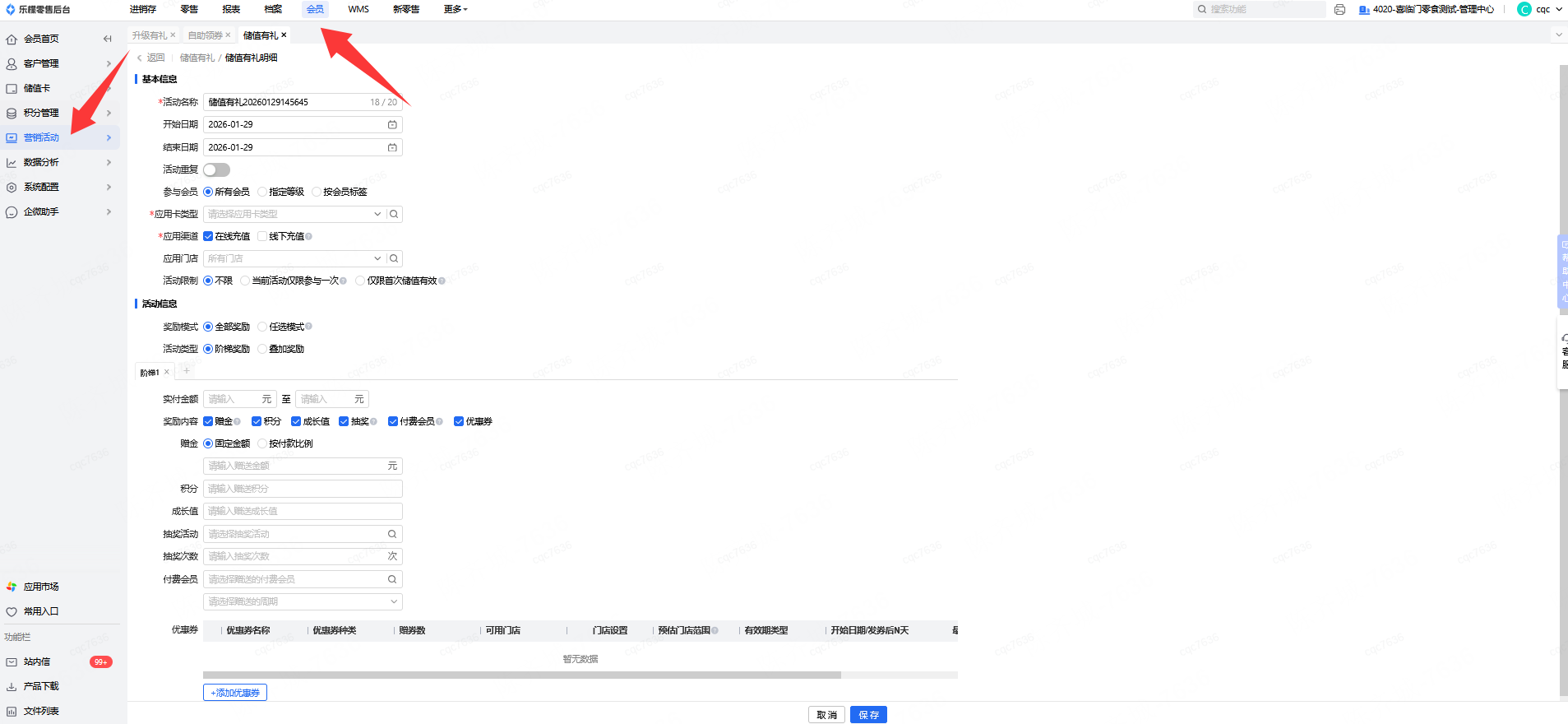Select 当前活动仅限参与一次 radio option
1568x724 pixels.
coord(245,281)
